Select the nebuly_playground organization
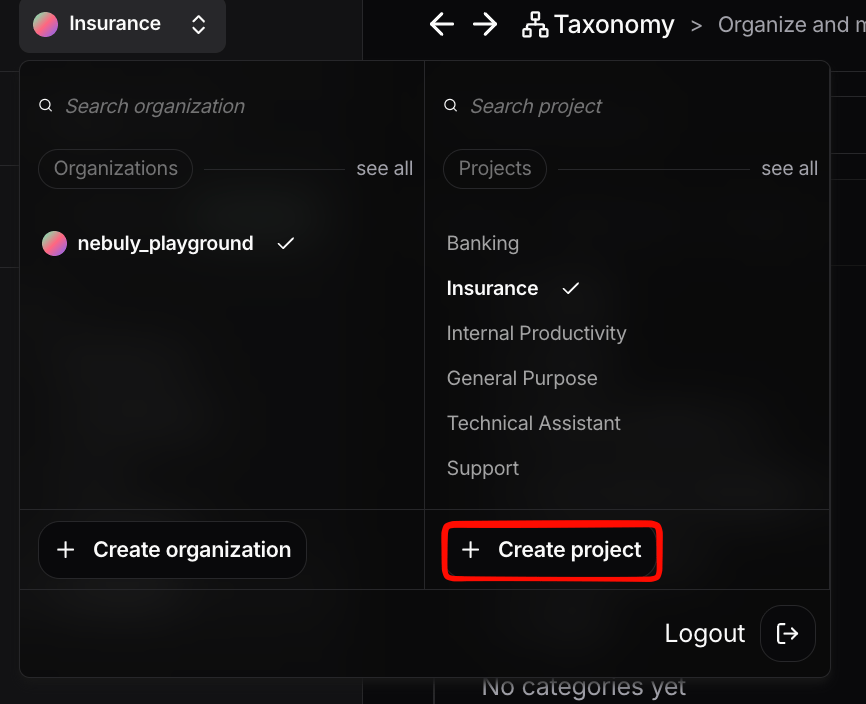 (x=168, y=244)
